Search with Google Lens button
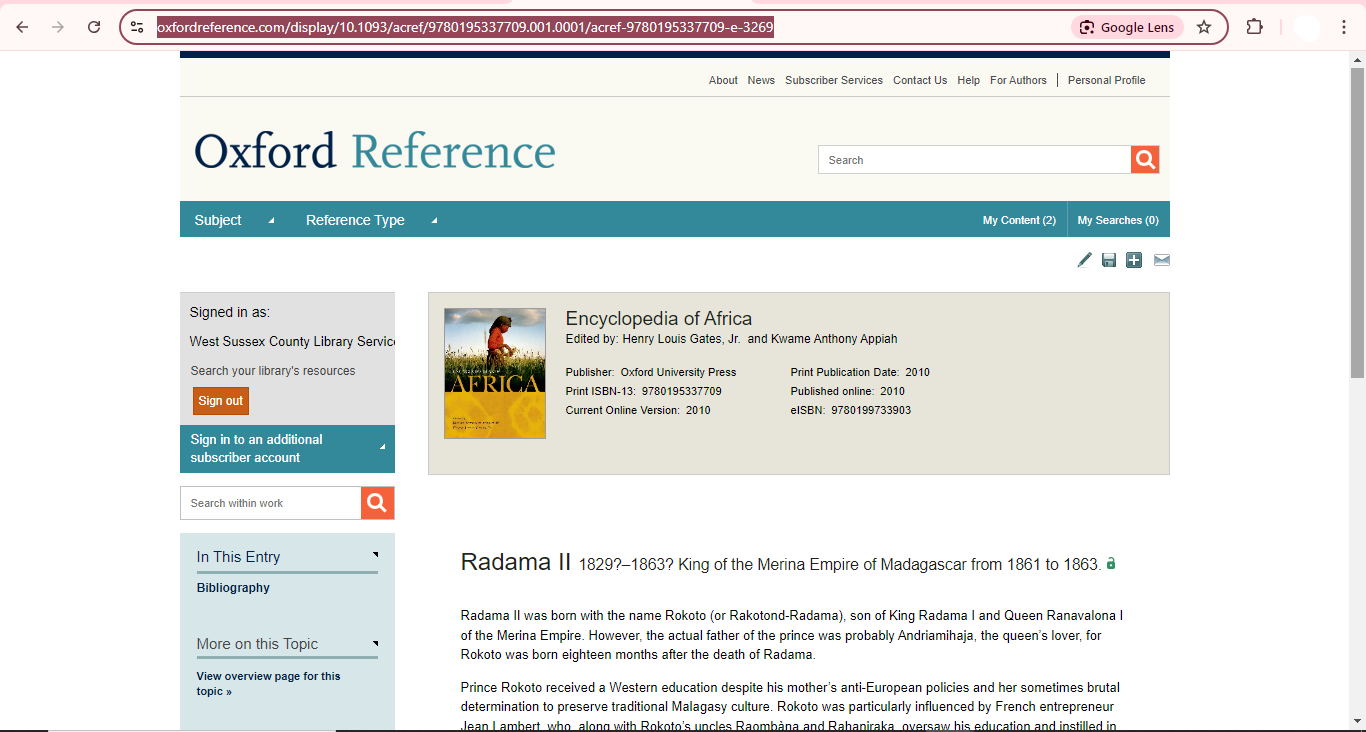 [x=1127, y=27]
